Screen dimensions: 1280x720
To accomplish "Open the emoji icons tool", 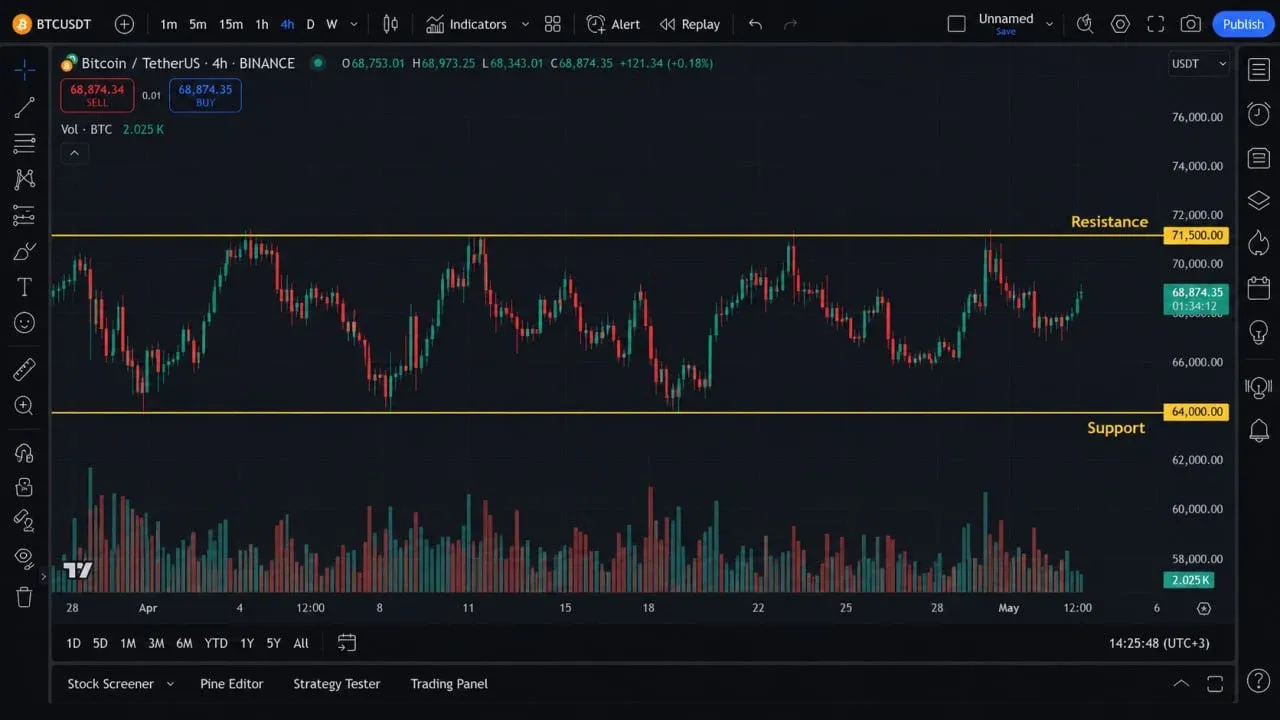I will pos(24,323).
